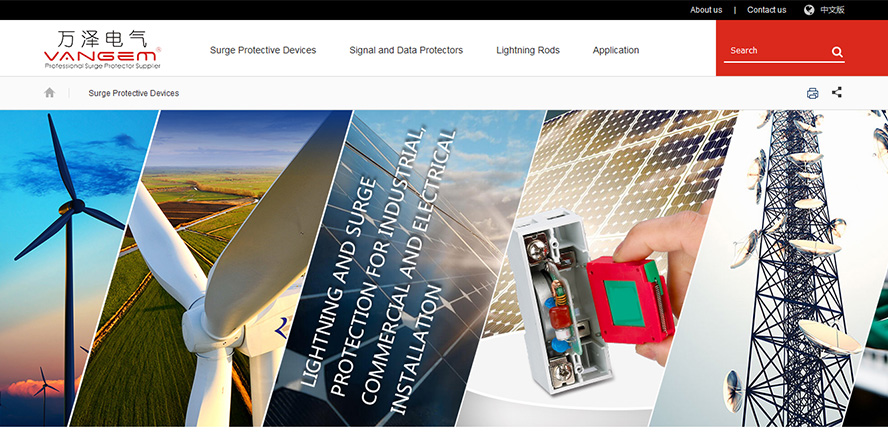Click the Surge Protective Devices breadcrumb

(x=134, y=93)
